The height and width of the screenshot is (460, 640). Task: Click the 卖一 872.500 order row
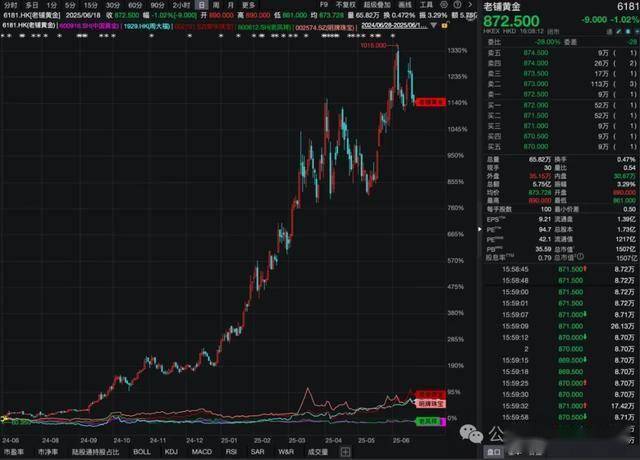pos(562,94)
